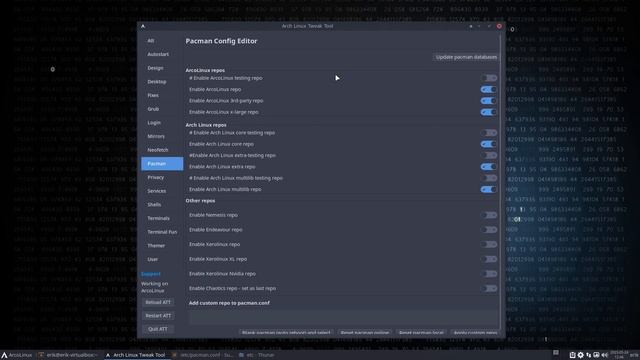
Task: Click the Support link in sidebar
Action: tap(151, 274)
